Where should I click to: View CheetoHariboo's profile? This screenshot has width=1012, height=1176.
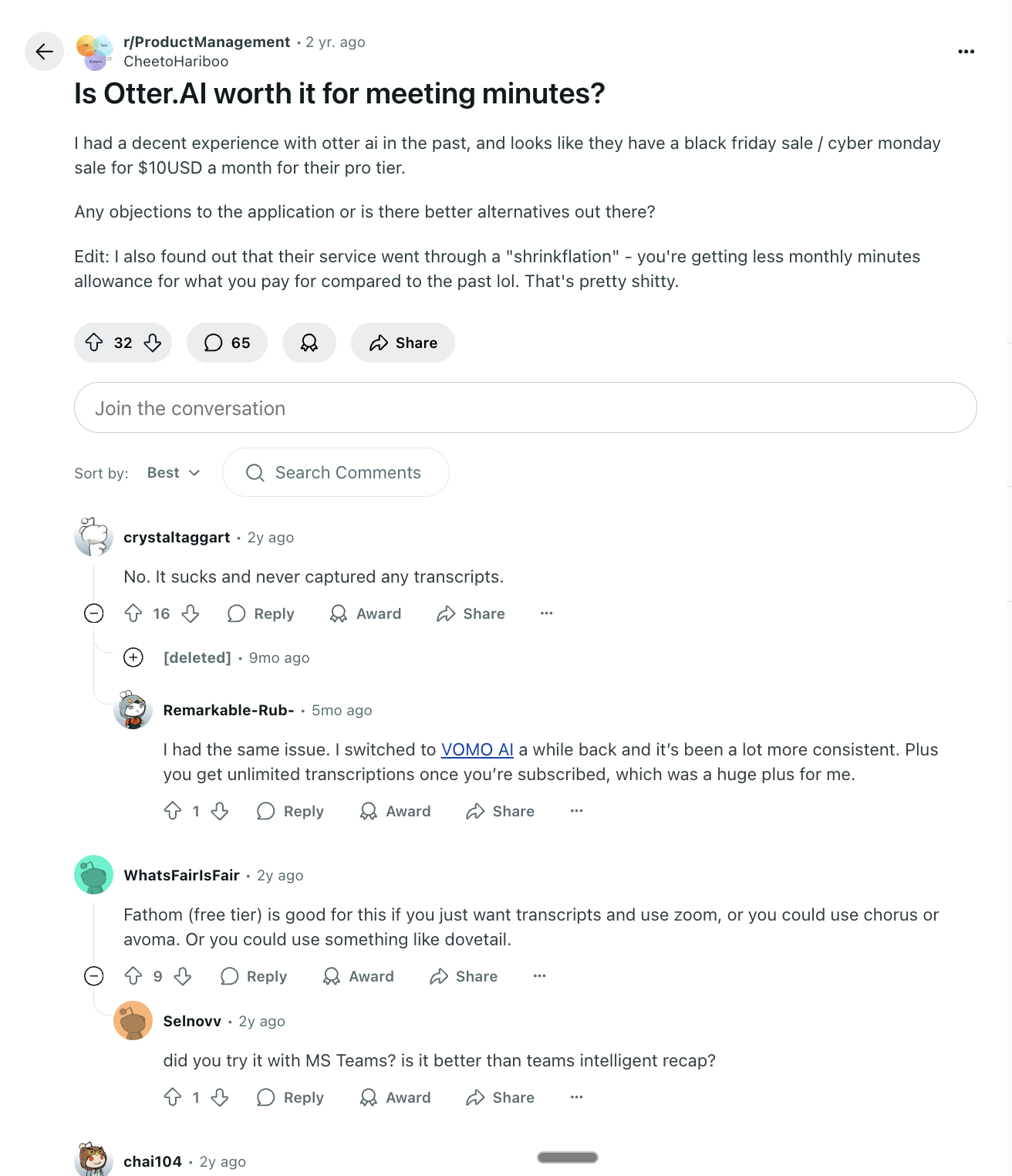(x=176, y=61)
